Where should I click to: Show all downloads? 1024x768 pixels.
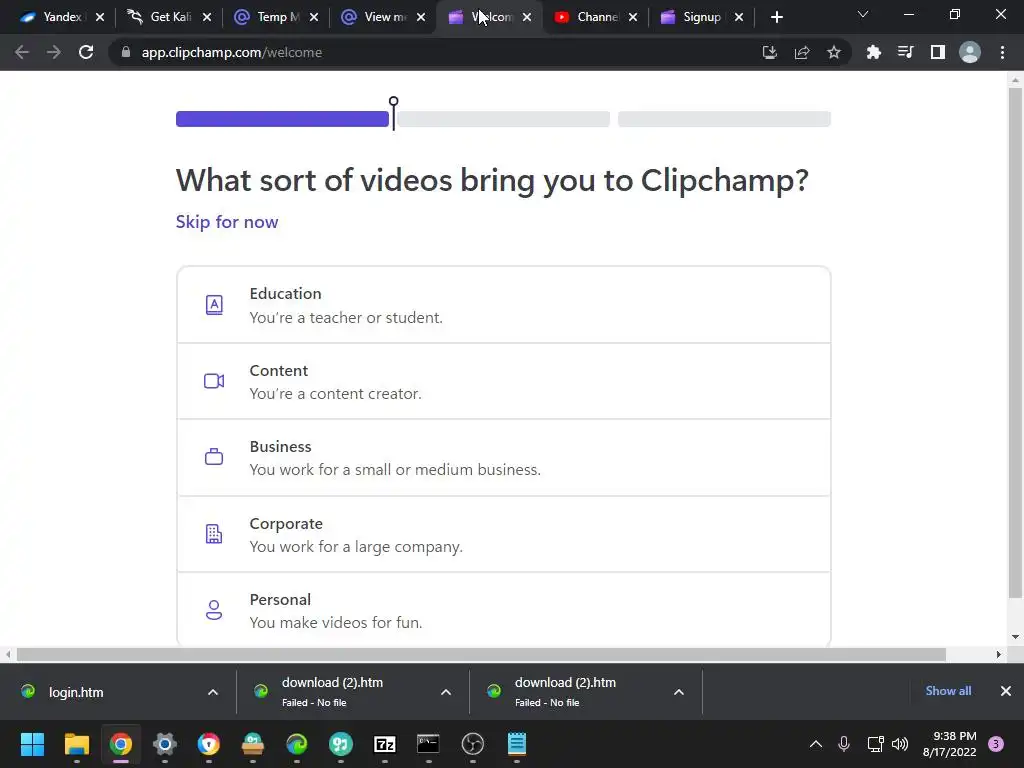pyautogui.click(x=948, y=691)
